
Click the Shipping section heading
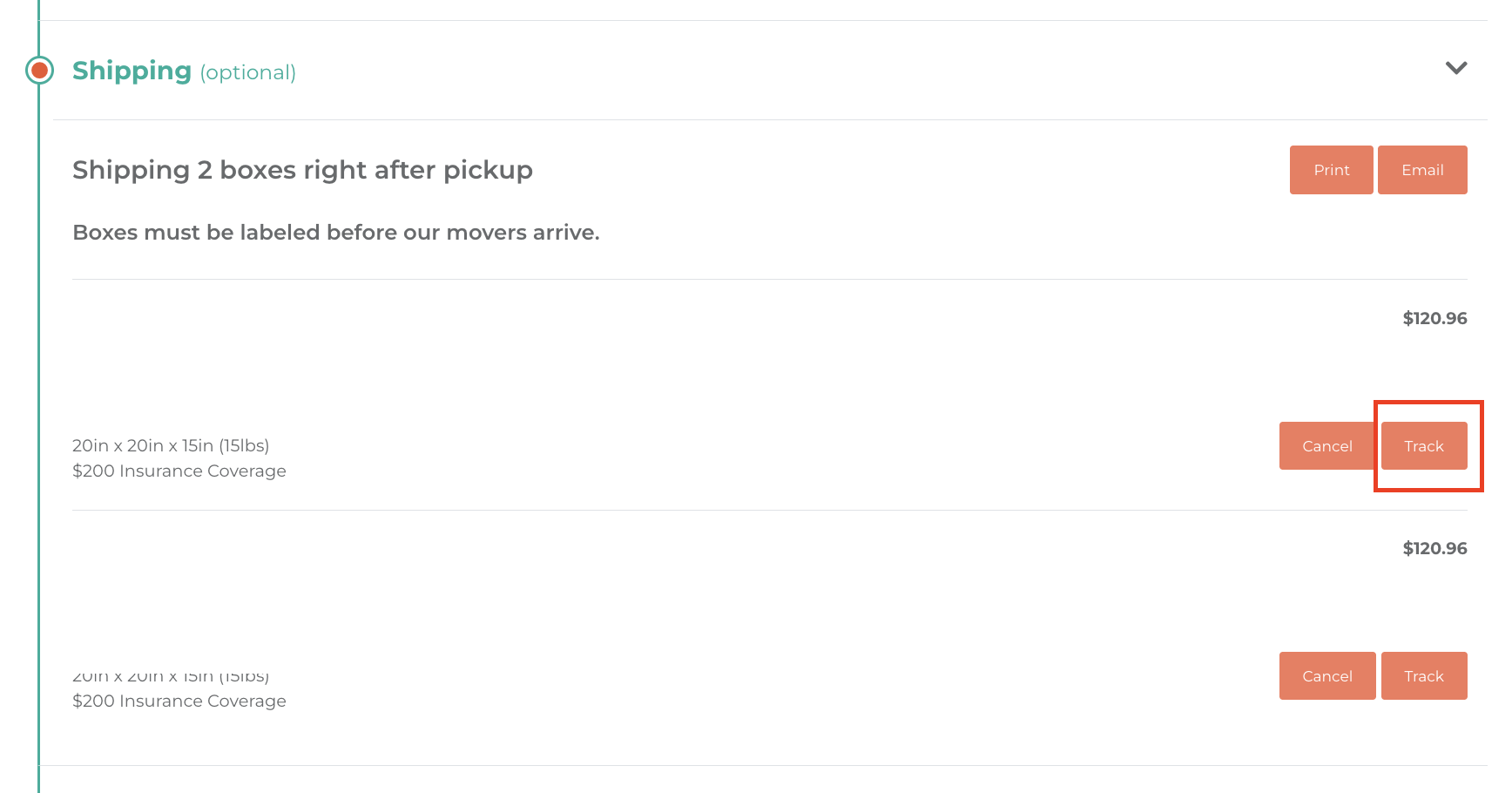[x=184, y=71]
